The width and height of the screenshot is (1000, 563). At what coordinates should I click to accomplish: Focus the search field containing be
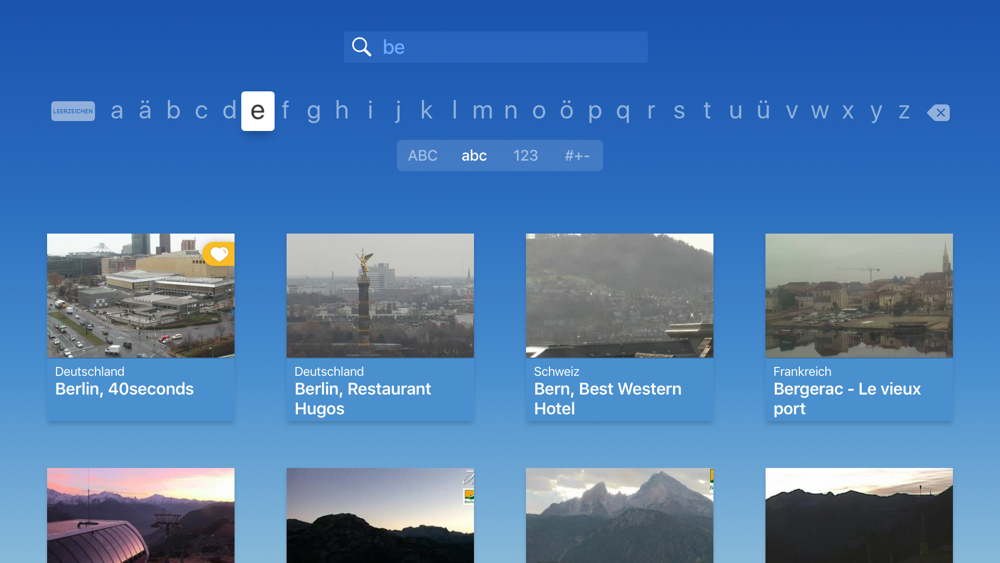[x=496, y=47]
